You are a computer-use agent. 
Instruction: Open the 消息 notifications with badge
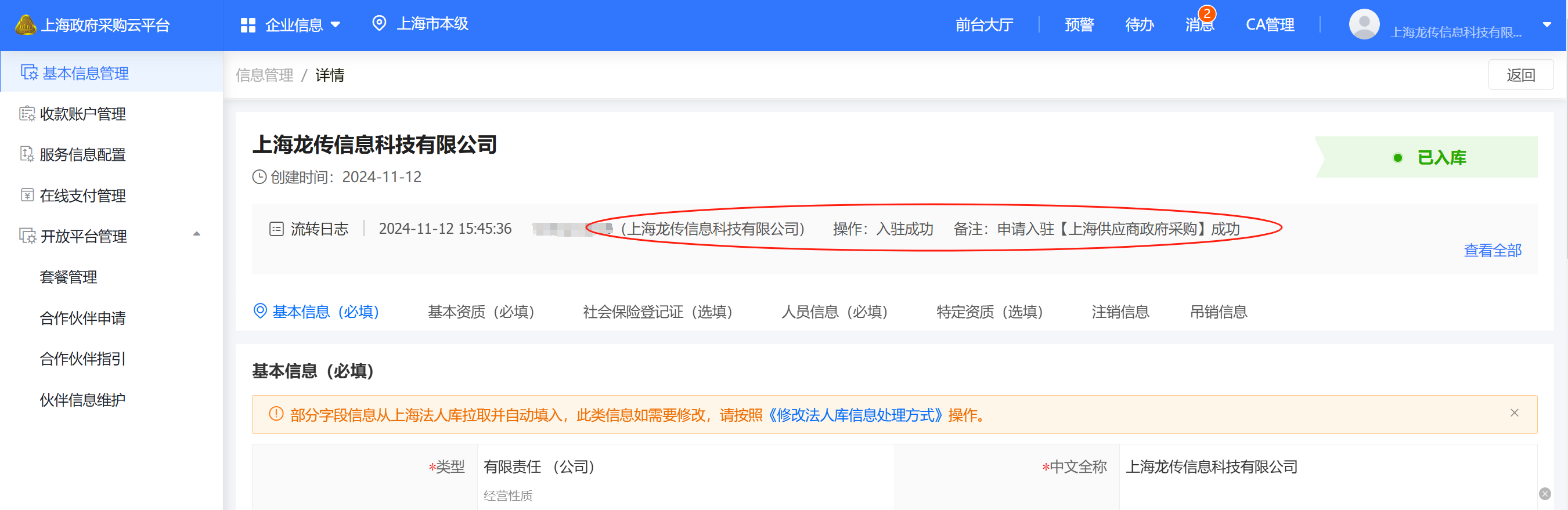[1199, 24]
